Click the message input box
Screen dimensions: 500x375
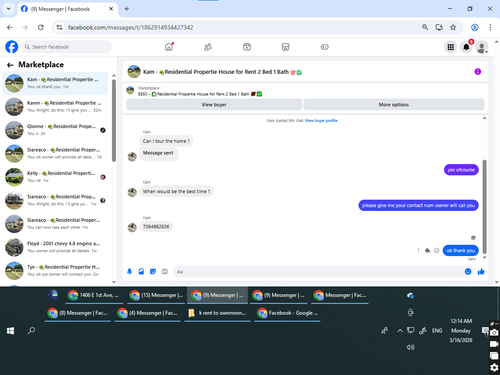(x=318, y=272)
